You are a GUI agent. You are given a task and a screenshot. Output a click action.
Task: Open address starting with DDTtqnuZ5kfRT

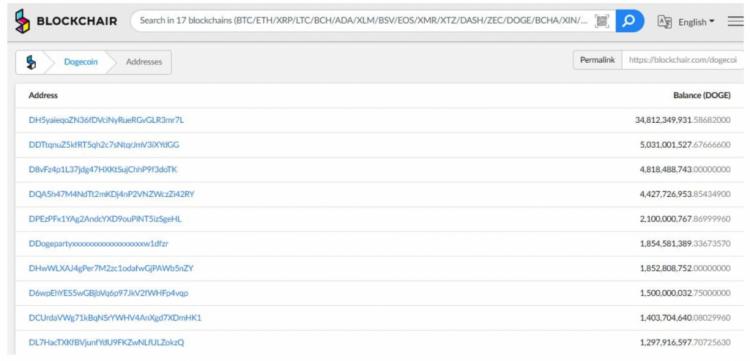tap(104, 144)
